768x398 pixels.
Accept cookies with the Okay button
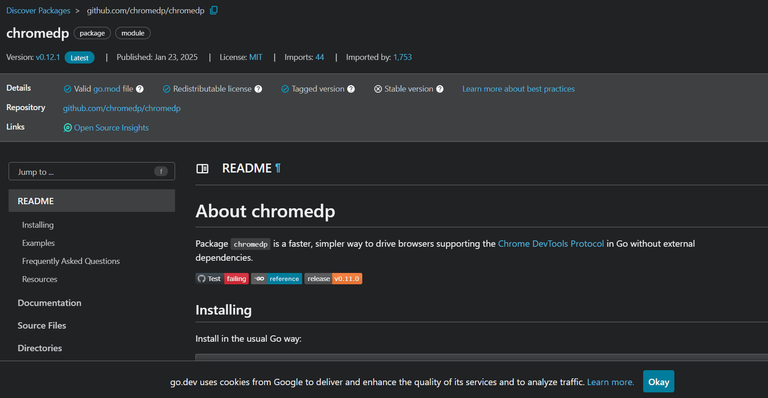658,381
